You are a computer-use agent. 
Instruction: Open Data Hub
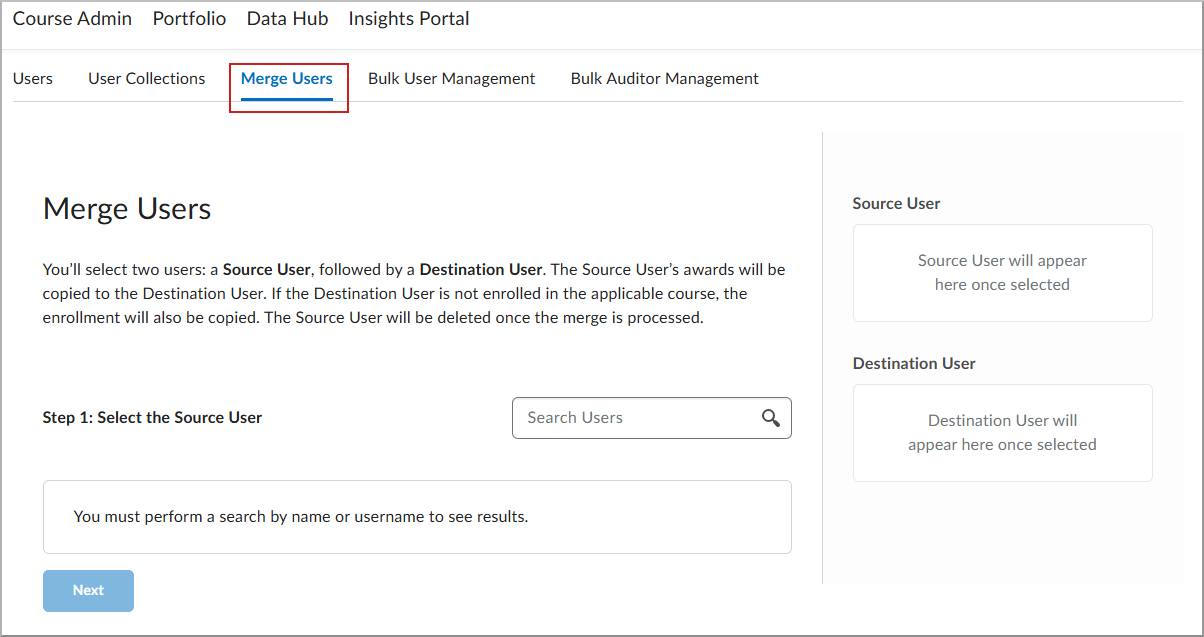pos(287,18)
